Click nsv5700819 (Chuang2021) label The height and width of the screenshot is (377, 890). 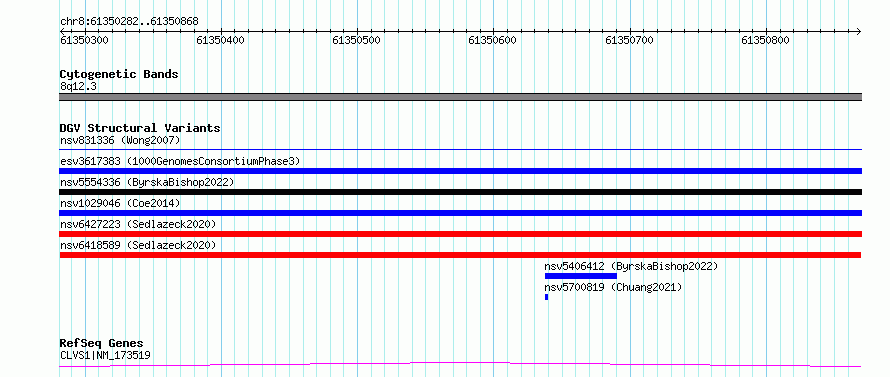tap(613, 287)
